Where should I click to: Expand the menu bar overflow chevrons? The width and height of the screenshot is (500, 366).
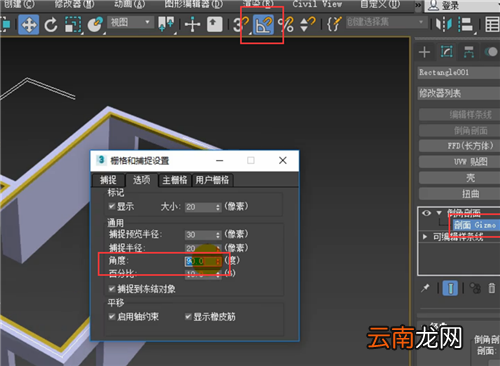click(x=418, y=5)
